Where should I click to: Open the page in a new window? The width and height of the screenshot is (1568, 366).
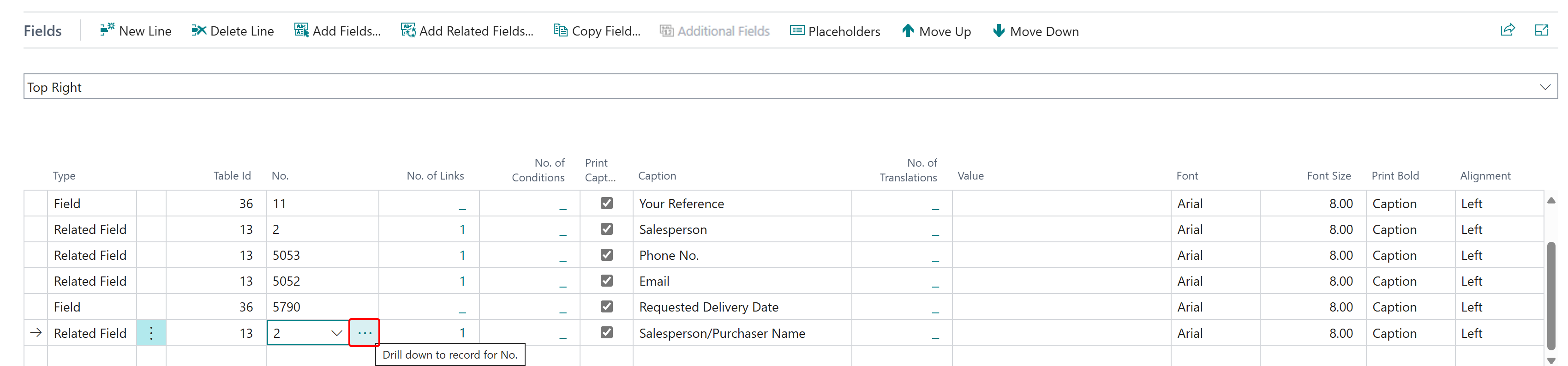[1541, 30]
